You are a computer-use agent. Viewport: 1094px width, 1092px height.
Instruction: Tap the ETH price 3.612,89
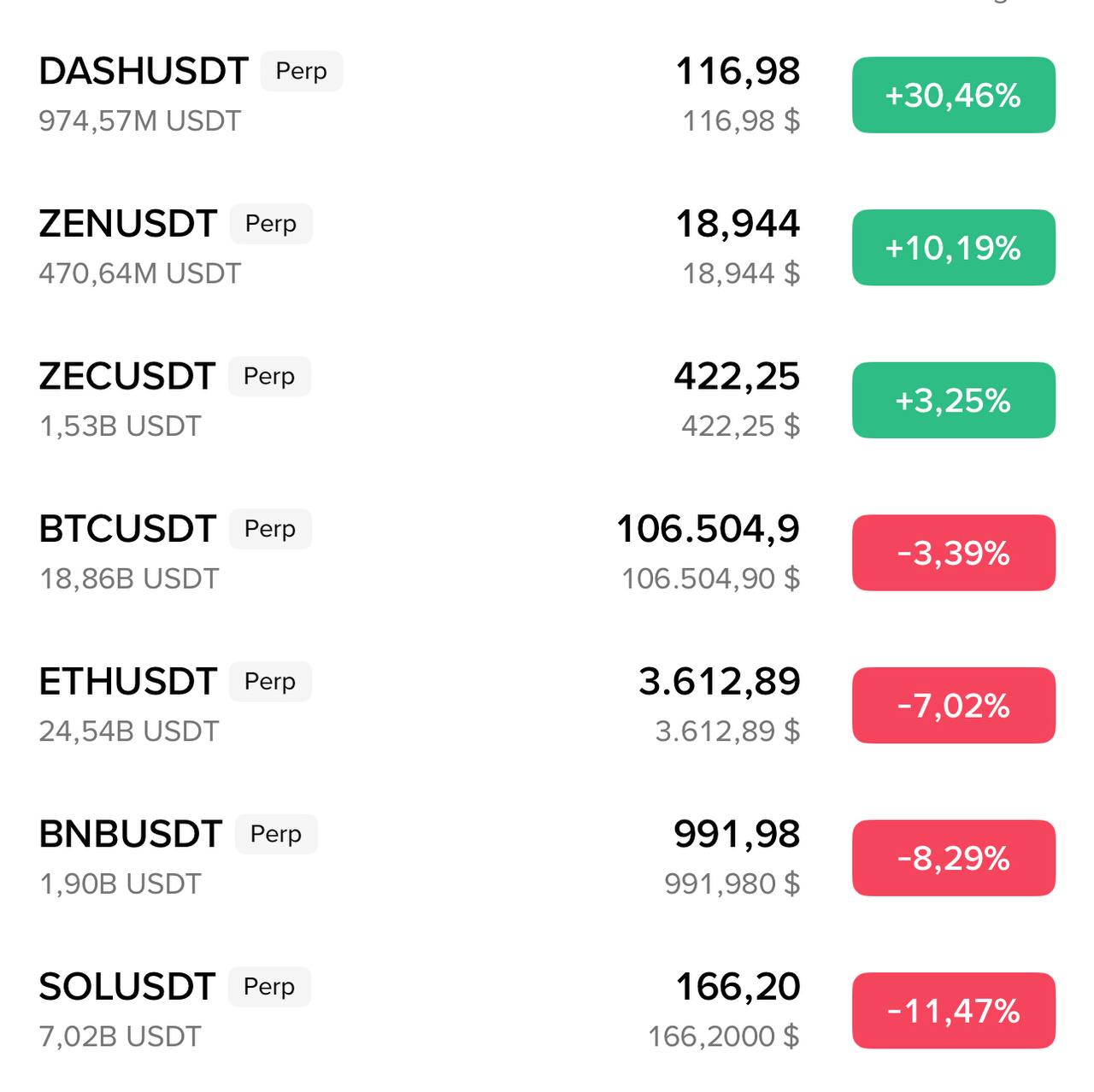719,682
